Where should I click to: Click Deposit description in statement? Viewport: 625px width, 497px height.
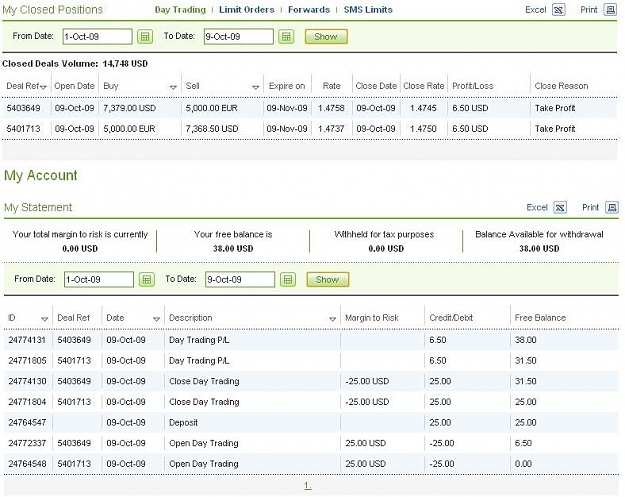(x=183, y=423)
